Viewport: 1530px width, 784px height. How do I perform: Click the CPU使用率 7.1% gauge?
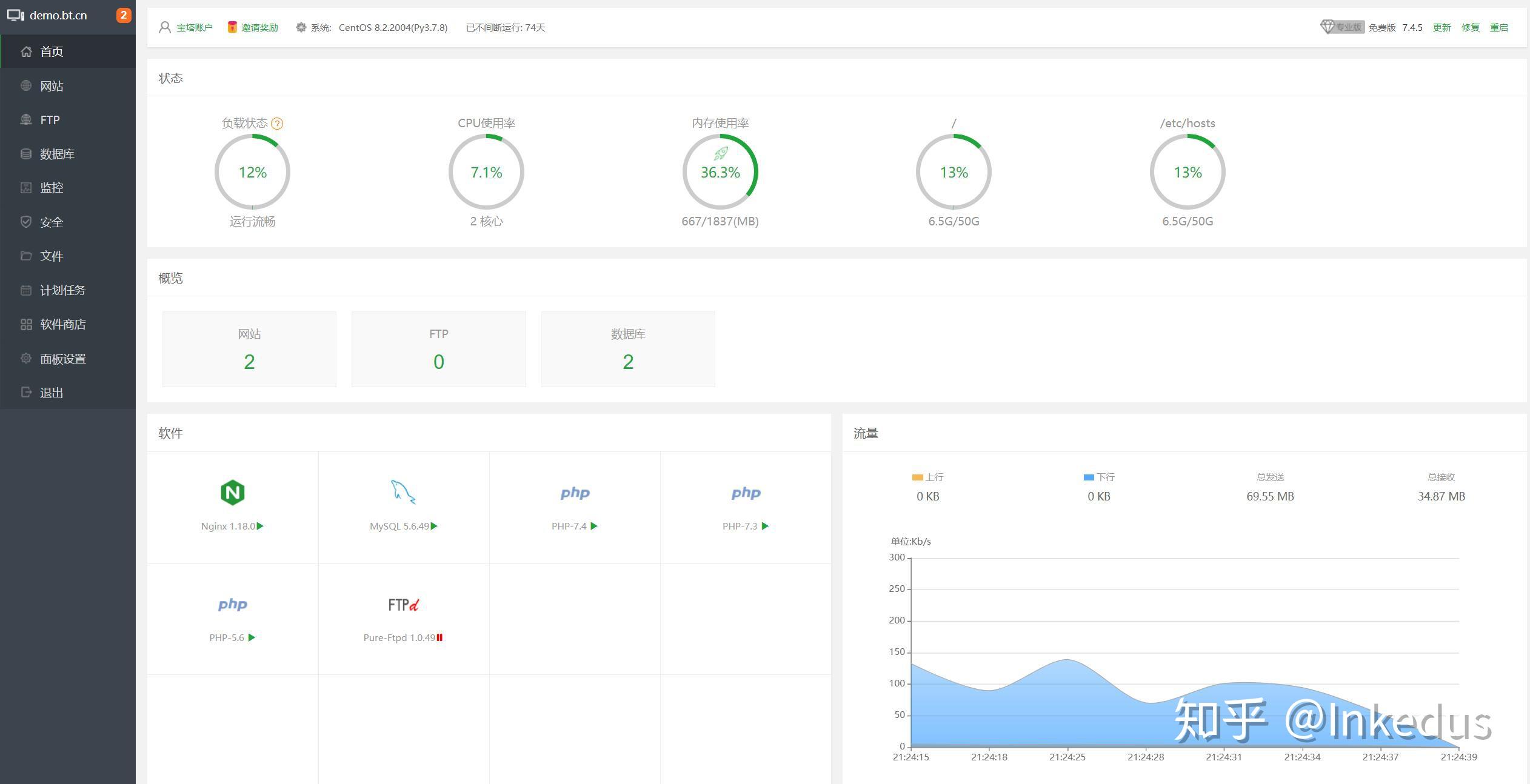pos(486,172)
